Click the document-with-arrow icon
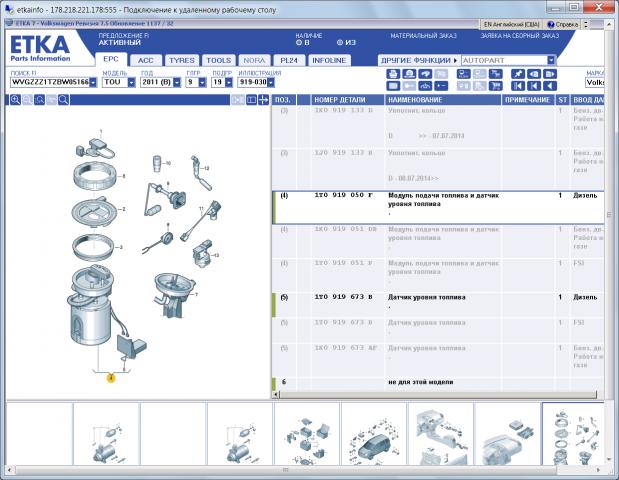Screen dimensions: 619x480 [550, 74]
